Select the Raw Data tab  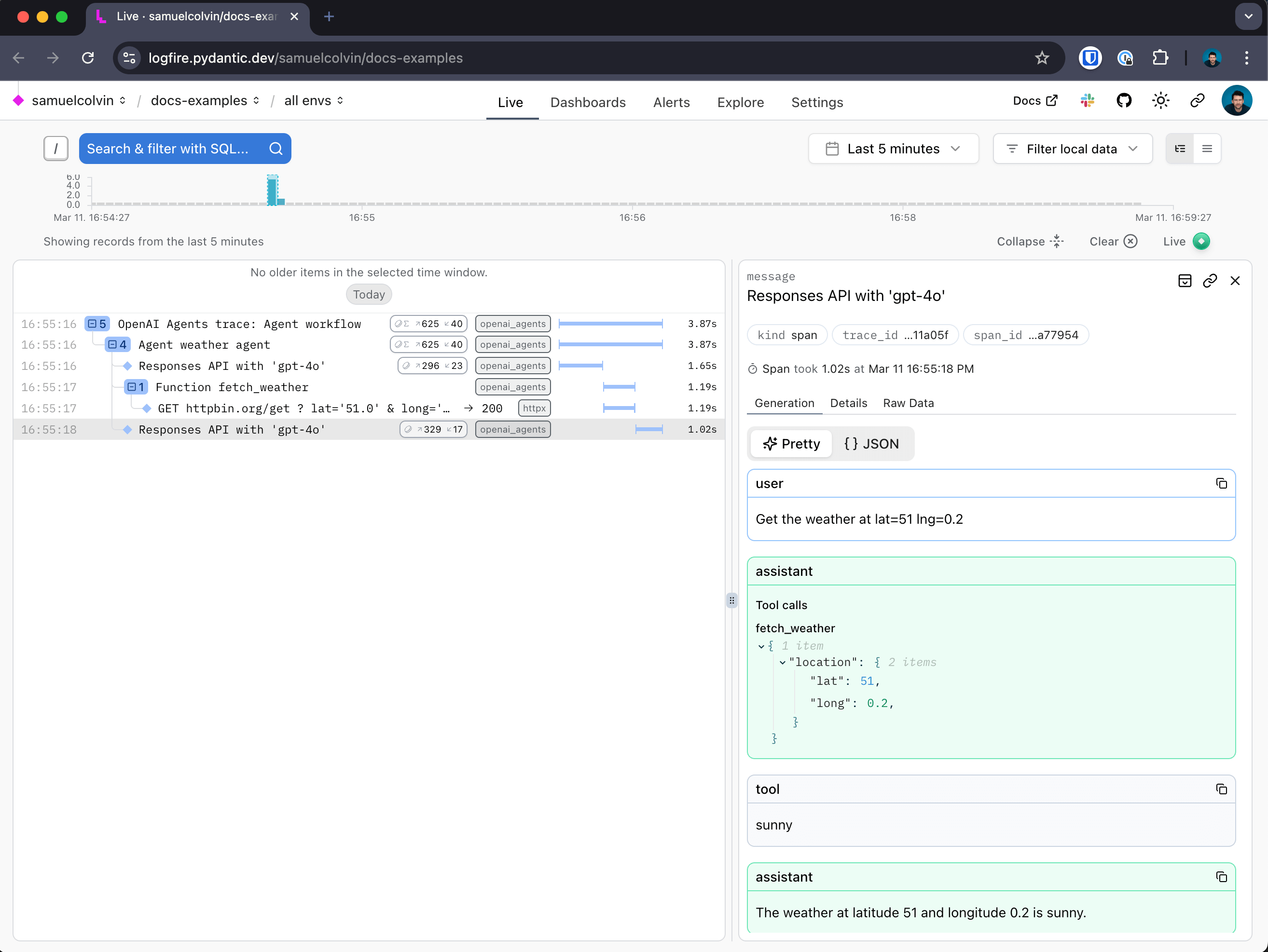pyautogui.click(x=908, y=403)
